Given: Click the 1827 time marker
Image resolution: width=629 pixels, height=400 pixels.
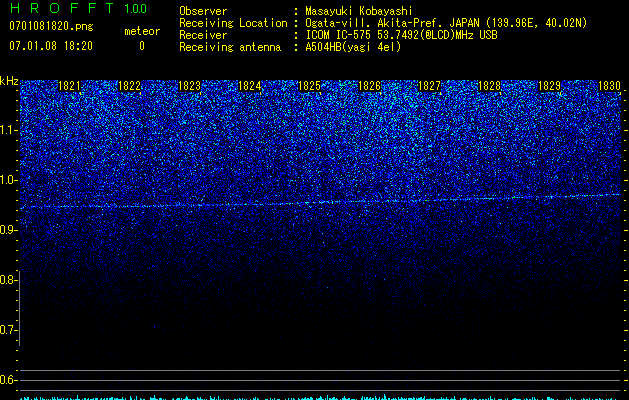Looking at the screenshot, I should click(429, 86).
